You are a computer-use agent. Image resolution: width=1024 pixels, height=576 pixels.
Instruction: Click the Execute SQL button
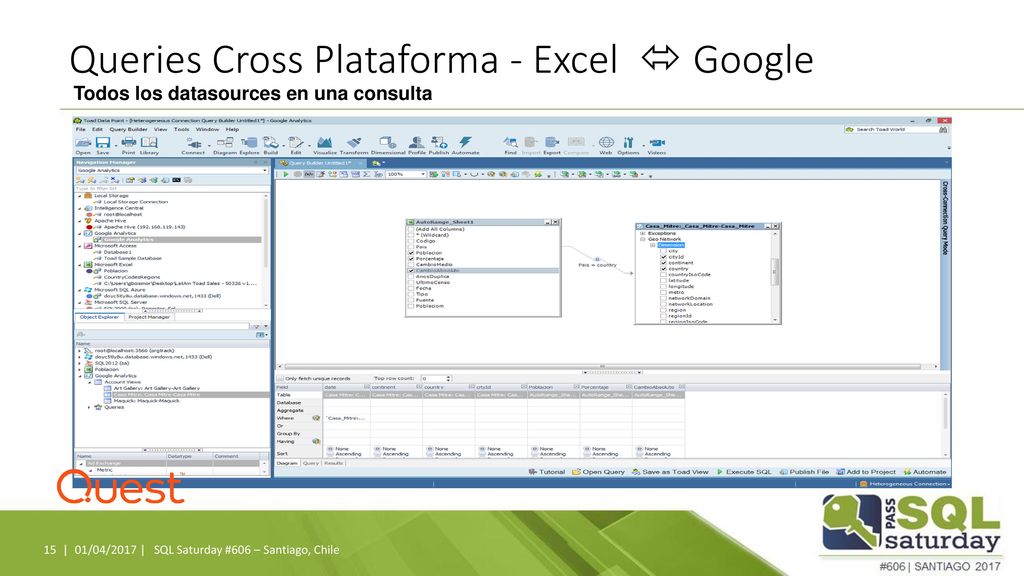pyautogui.click(x=744, y=472)
